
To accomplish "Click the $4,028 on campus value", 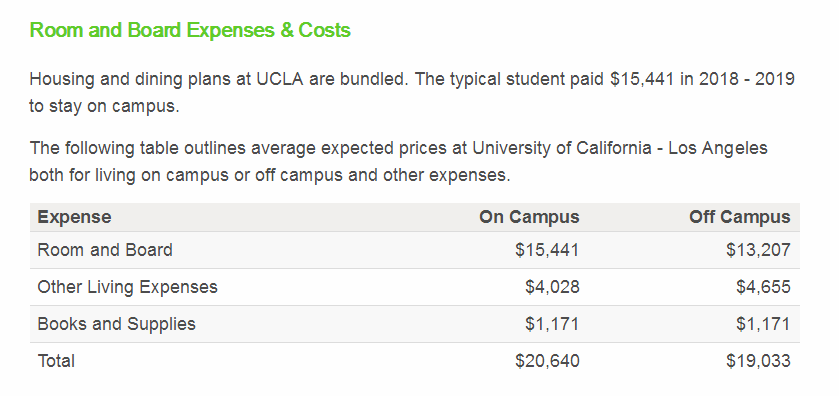I will click(x=552, y=287).
